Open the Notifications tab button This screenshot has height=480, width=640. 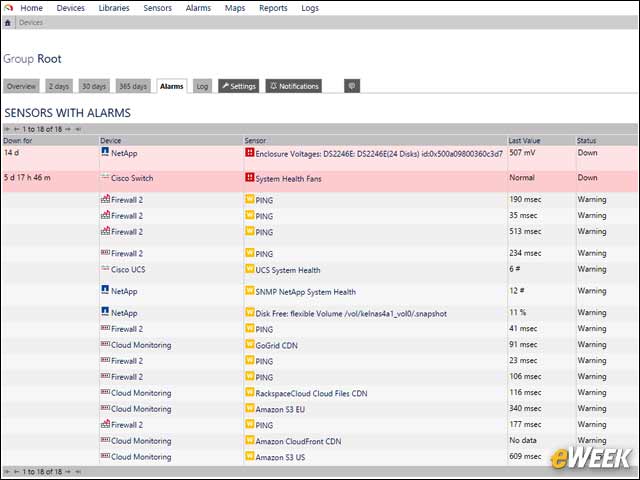294,86
